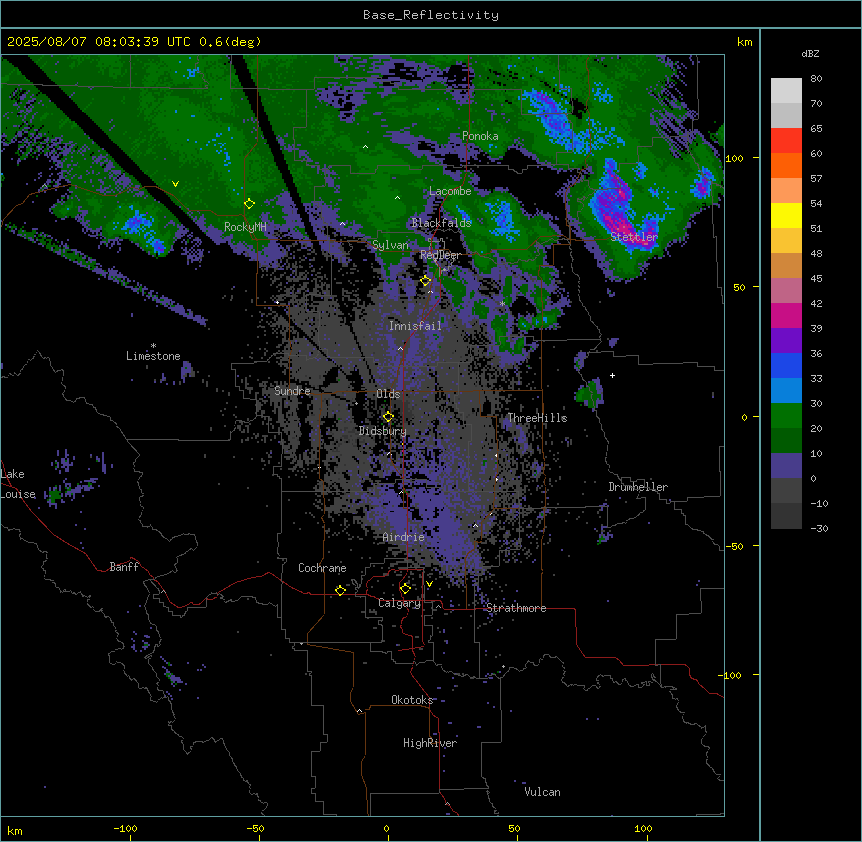The image size is (862, 842).
Task: Click the Banff label
Action: (124, 567)
